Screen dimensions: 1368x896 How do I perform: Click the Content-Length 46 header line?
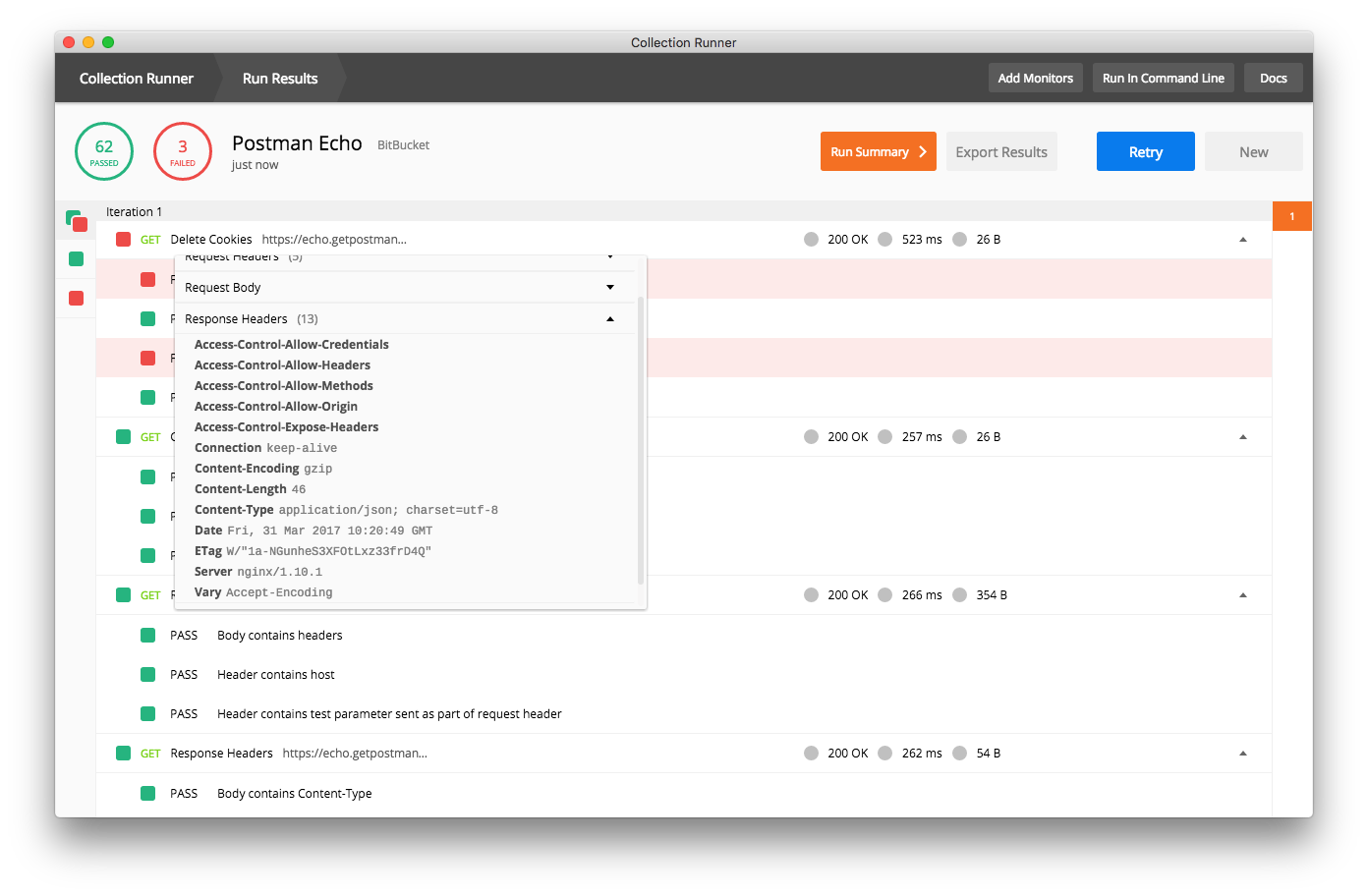pyautogui.click(x=250, y=489)
